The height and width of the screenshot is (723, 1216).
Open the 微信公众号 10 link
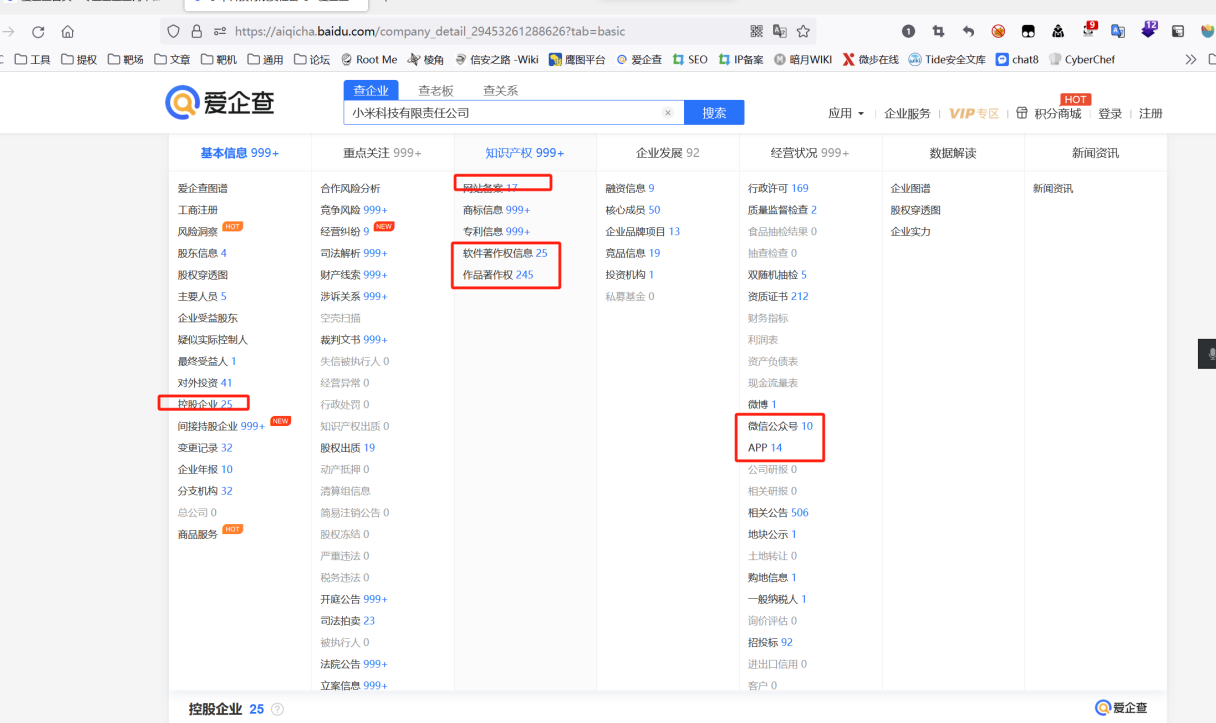tap(780, 426)
